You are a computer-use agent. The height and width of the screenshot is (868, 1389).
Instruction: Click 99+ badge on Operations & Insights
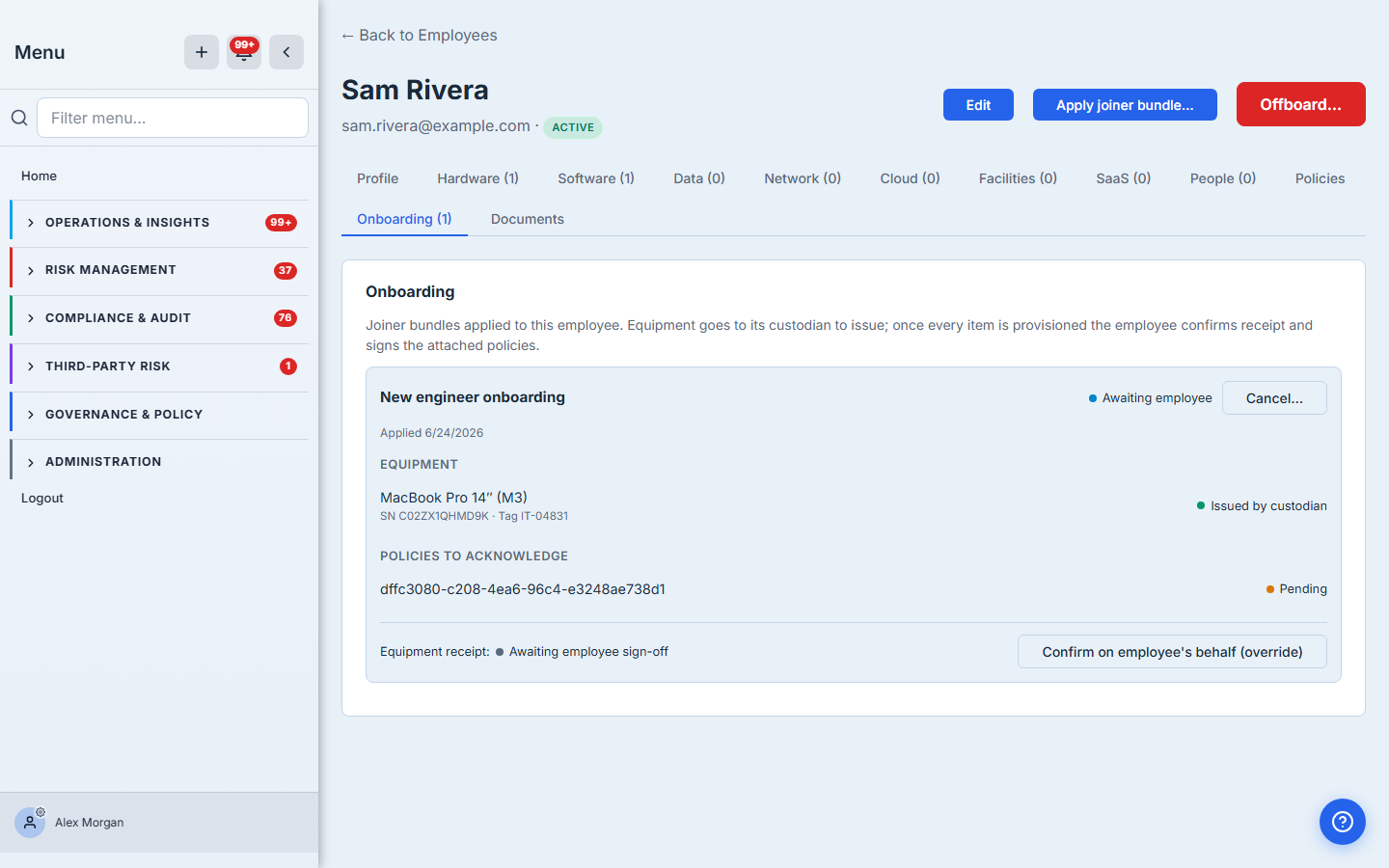tap(281, 223)
